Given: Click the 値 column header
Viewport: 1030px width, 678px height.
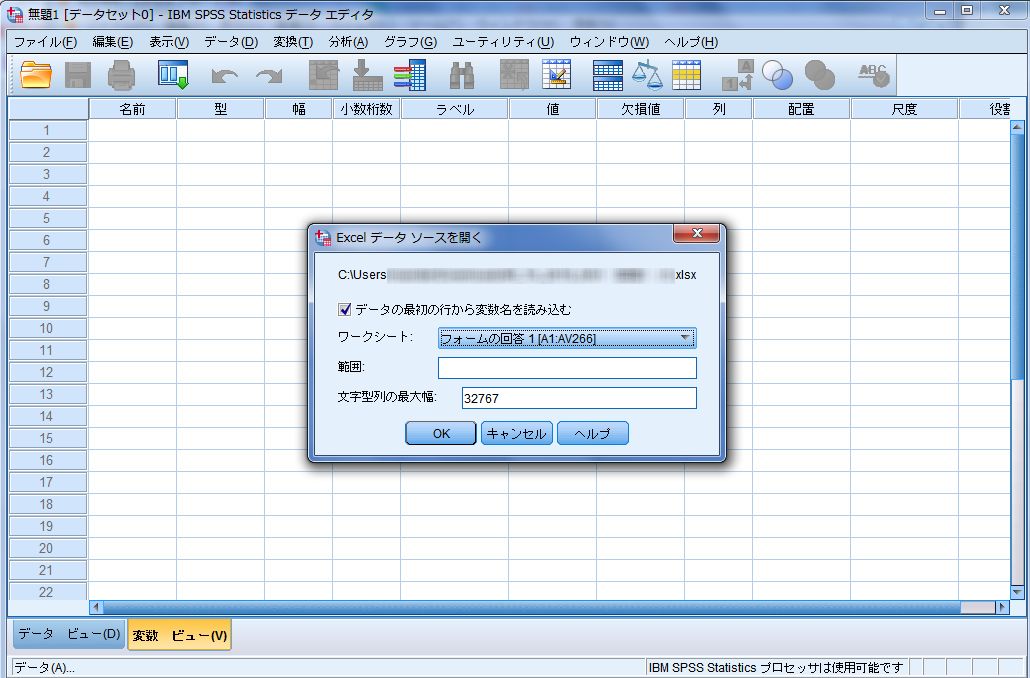Looking at the screenshot, I should 553,109.
